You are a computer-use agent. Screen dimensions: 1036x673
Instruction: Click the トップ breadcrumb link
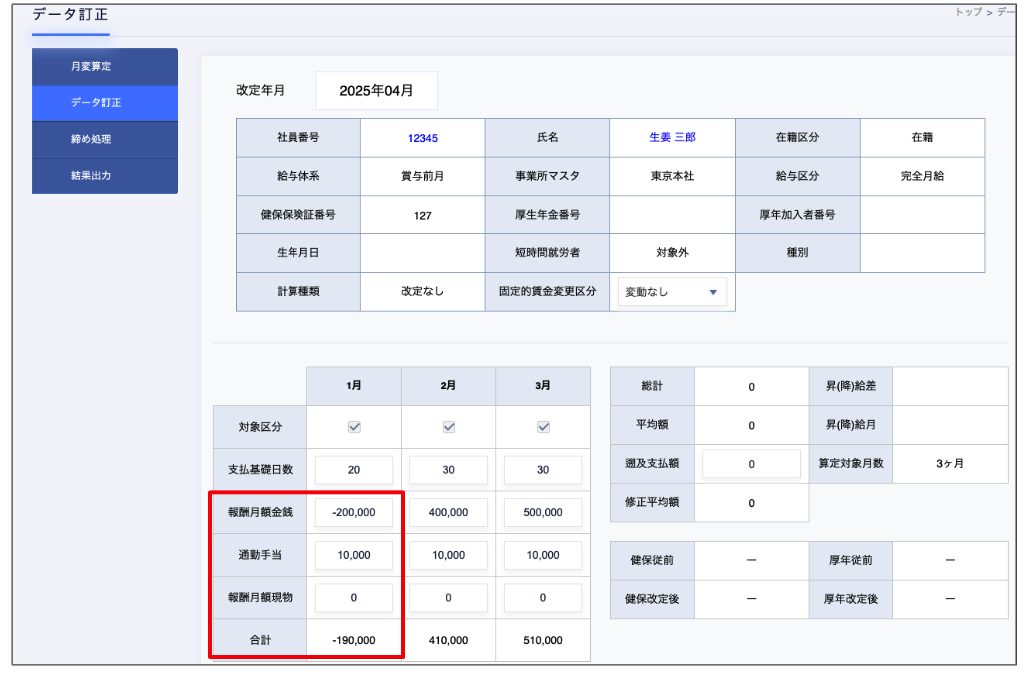point(968,12)
